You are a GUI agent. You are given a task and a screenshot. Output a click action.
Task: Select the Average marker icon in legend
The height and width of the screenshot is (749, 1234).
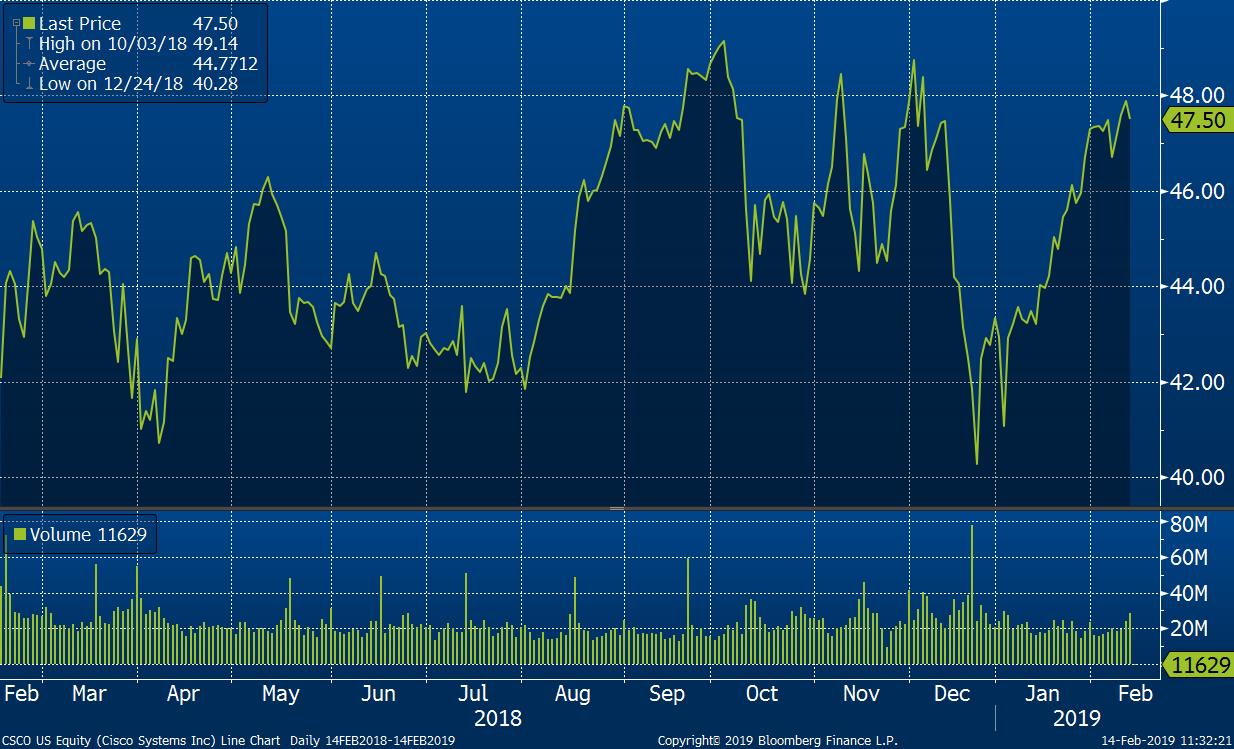pyautogui.click(x=30, y=64)
